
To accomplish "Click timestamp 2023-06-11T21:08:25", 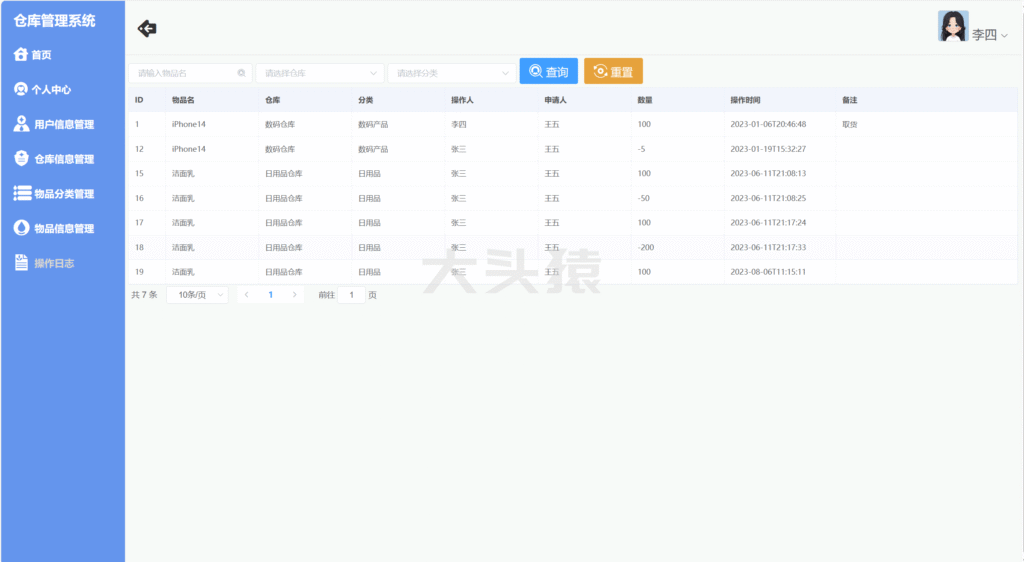I will 768,198.
